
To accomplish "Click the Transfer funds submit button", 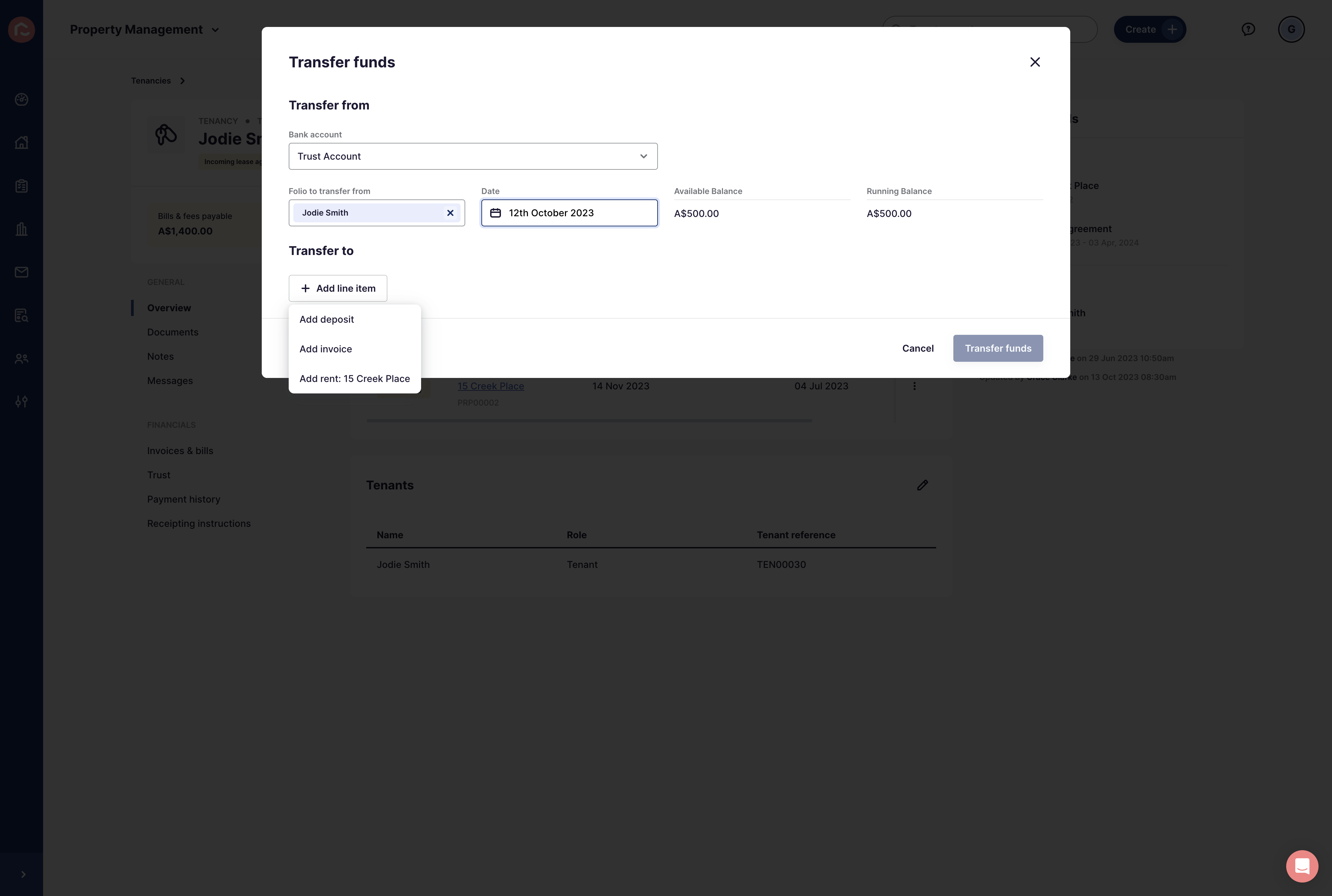I will (998, 348).
